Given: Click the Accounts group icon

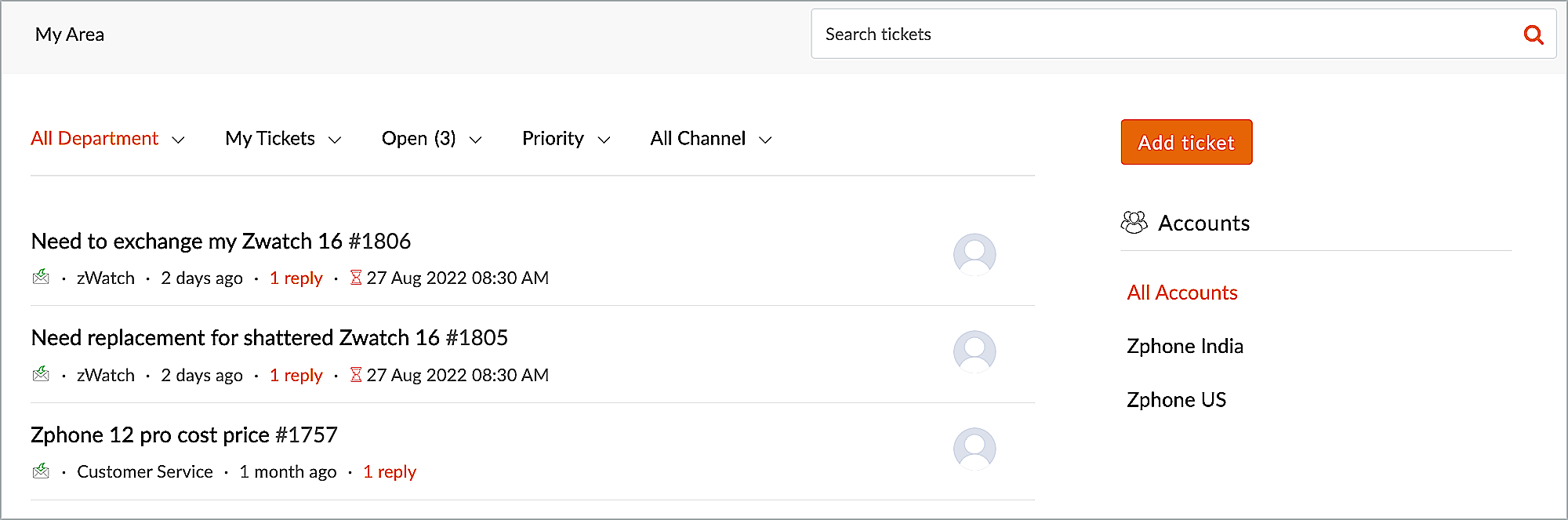Looking at the screenshot, I should [1134, 223].
